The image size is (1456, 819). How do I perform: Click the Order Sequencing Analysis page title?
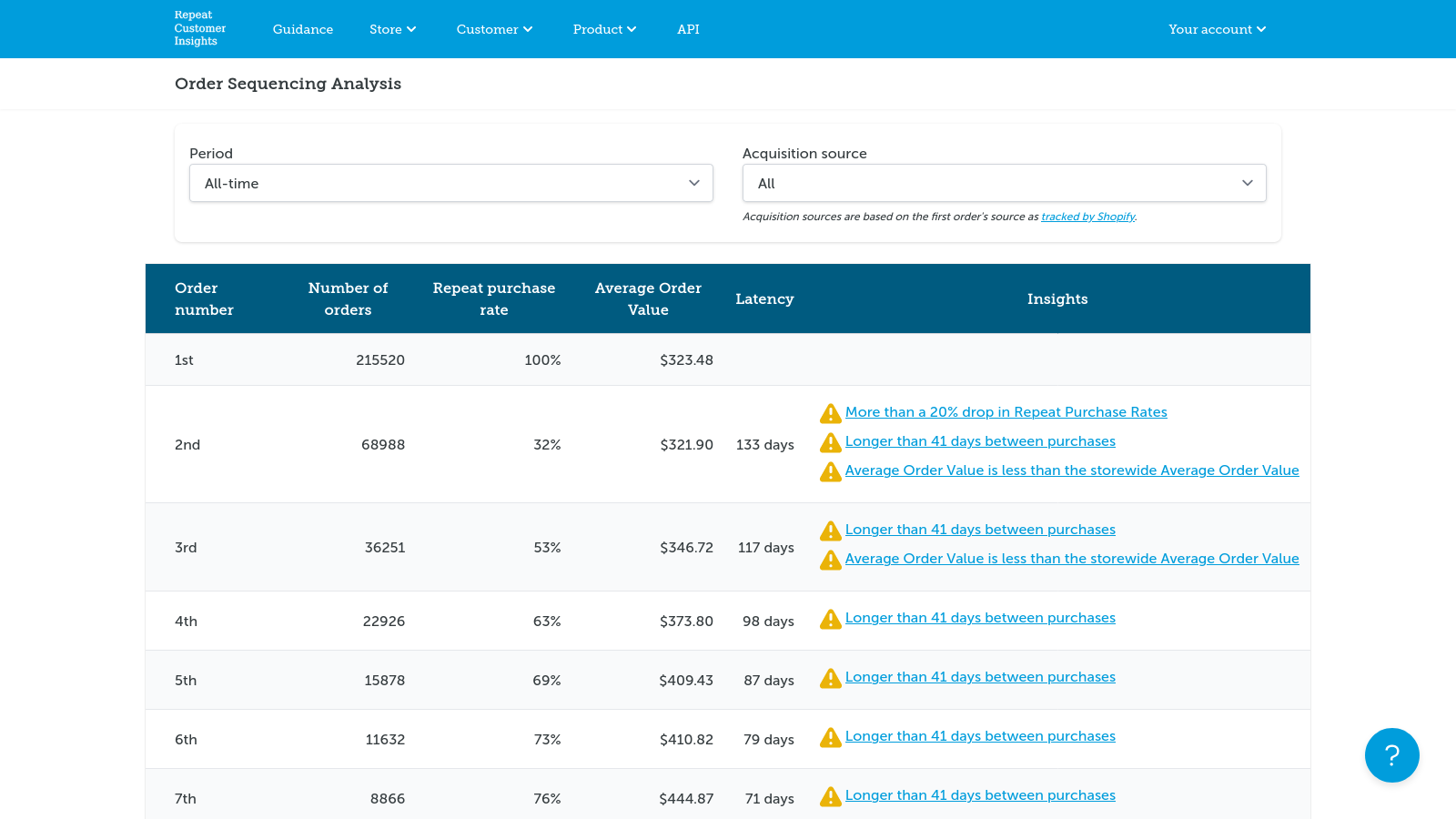288,84
